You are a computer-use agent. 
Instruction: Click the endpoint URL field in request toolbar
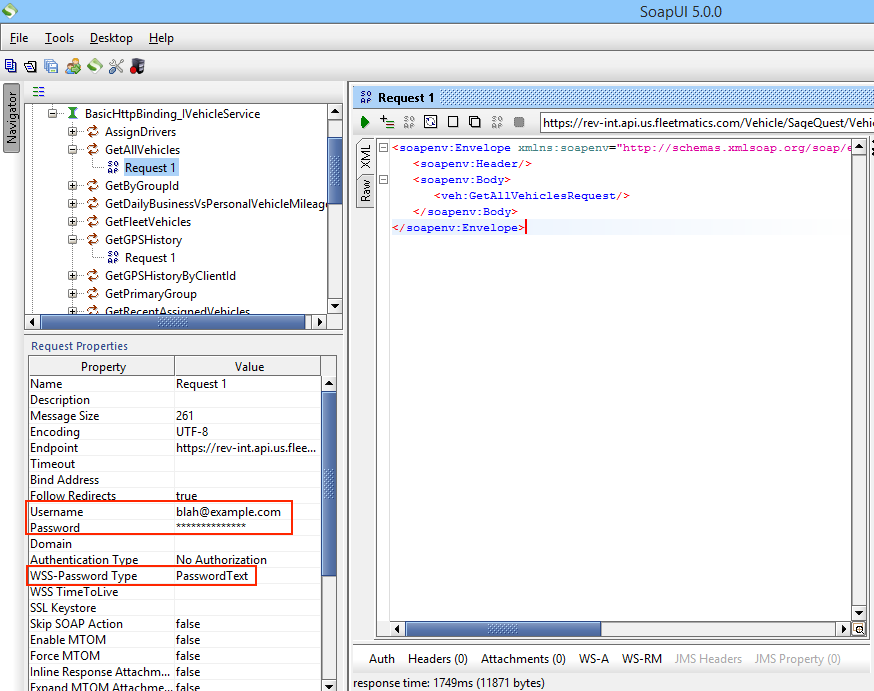[707, 123]
